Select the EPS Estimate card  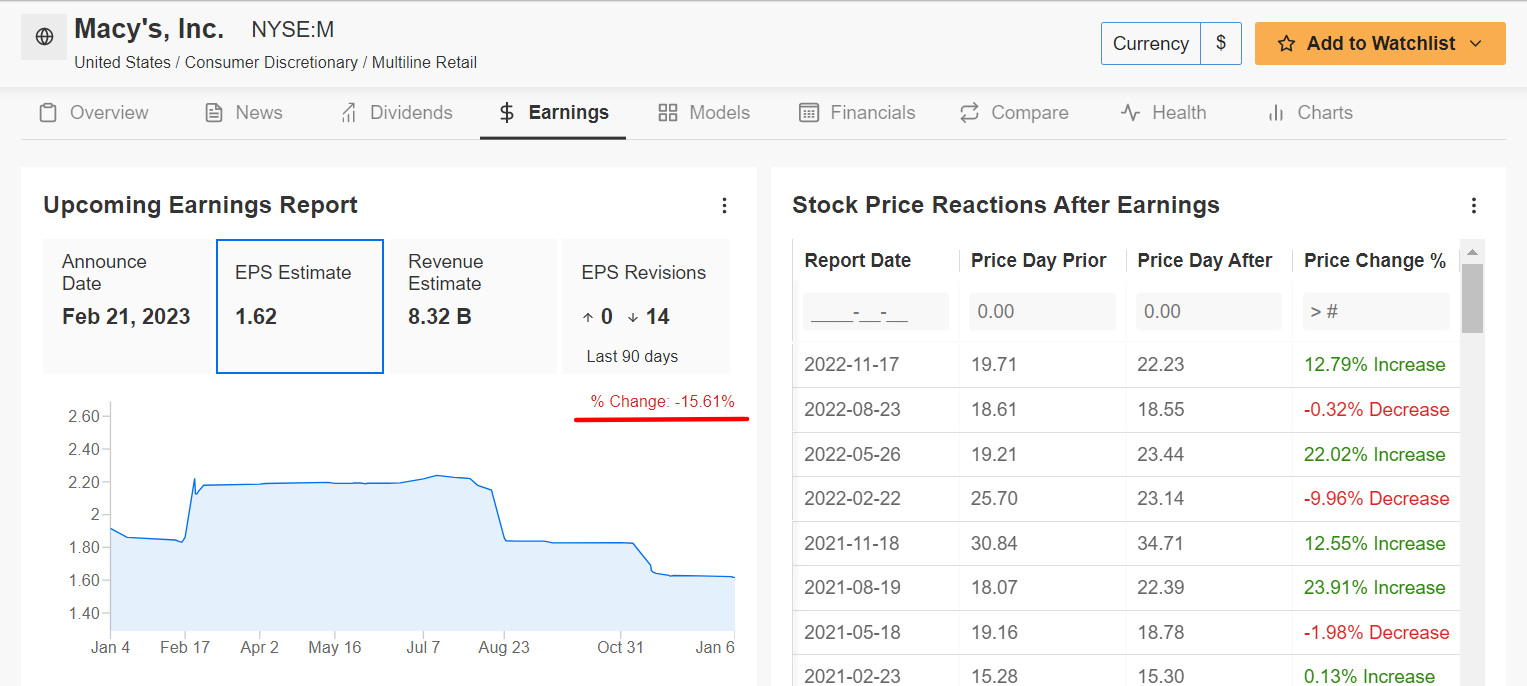click(x=300, y=306)
